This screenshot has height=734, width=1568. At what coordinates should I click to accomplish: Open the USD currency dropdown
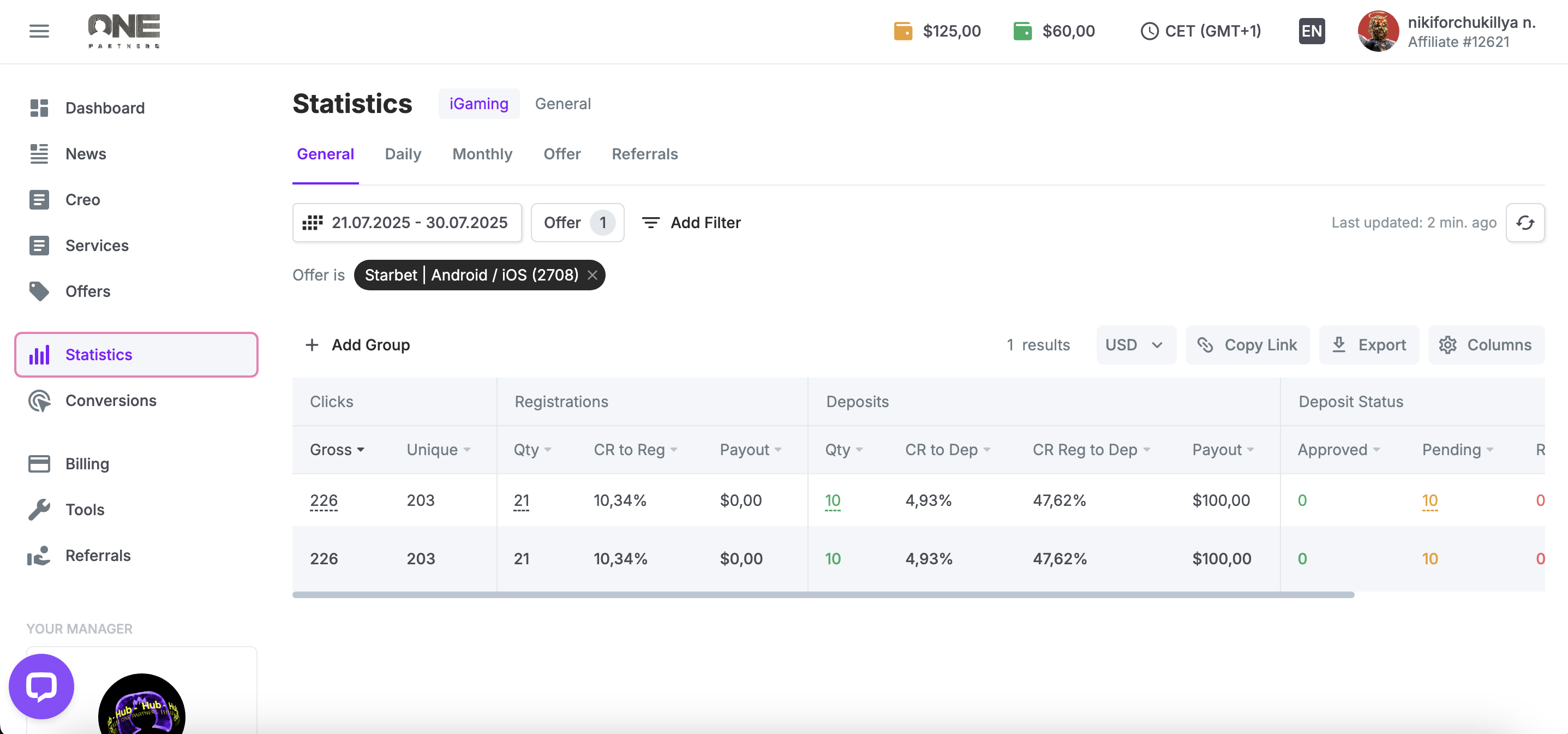point(1136,345)
